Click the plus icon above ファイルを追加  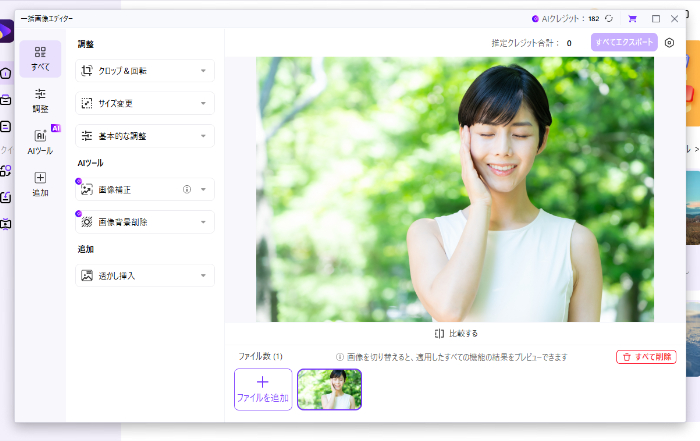pyautogui.click(x=263, y=382)
